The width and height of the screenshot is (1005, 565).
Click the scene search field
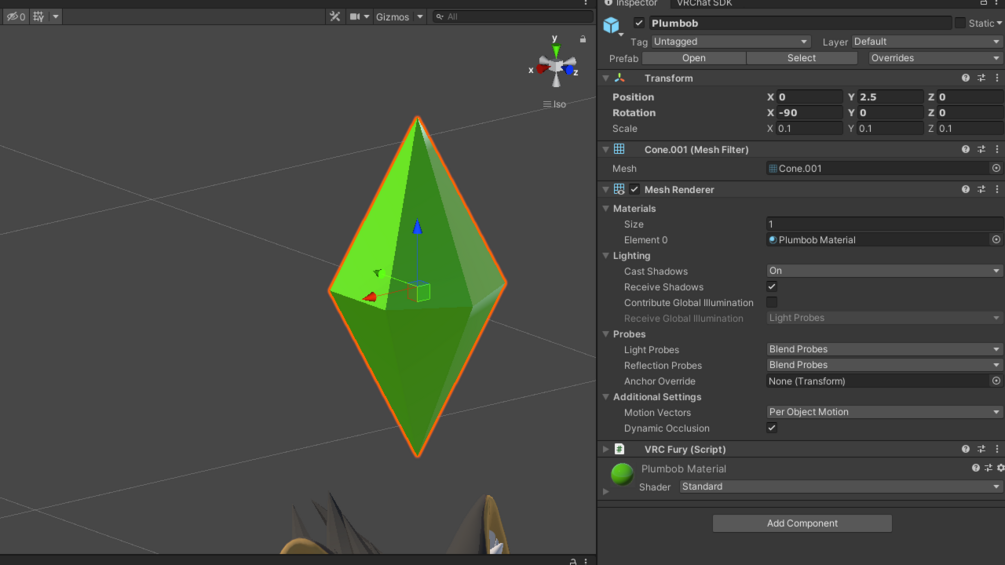511,17
